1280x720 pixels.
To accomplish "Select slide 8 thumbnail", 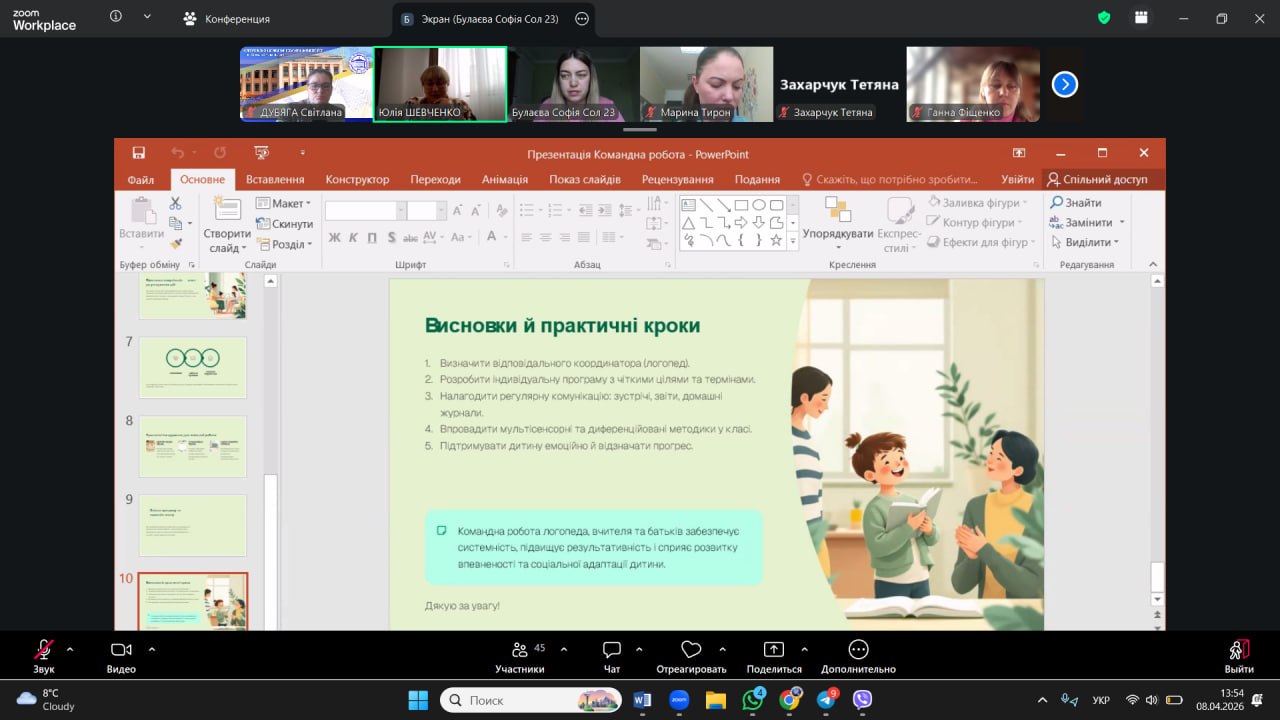I will [193, 446].
